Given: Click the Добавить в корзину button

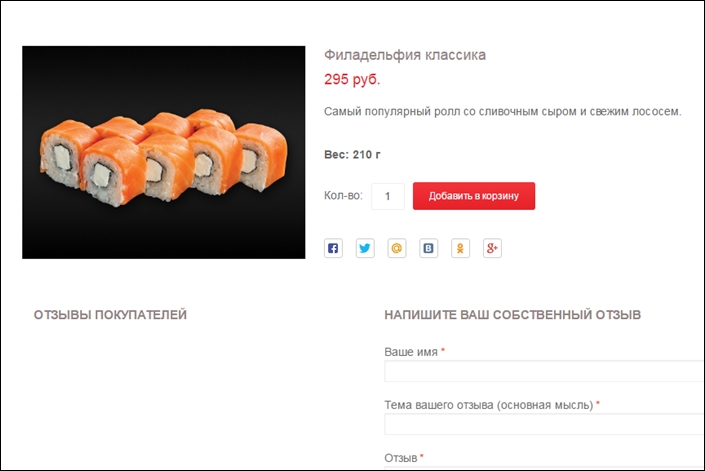Looking at the screenshot, I should [x=474, y=196].
